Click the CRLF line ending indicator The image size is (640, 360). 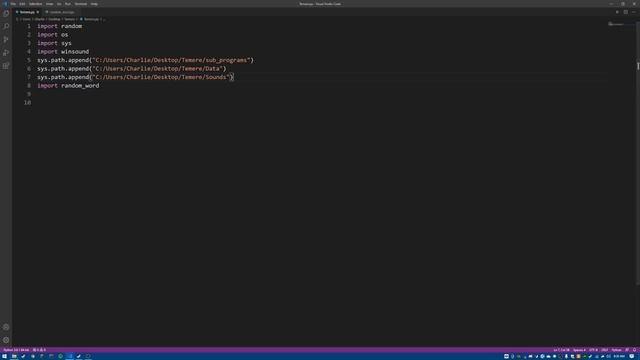coord(604,350)
